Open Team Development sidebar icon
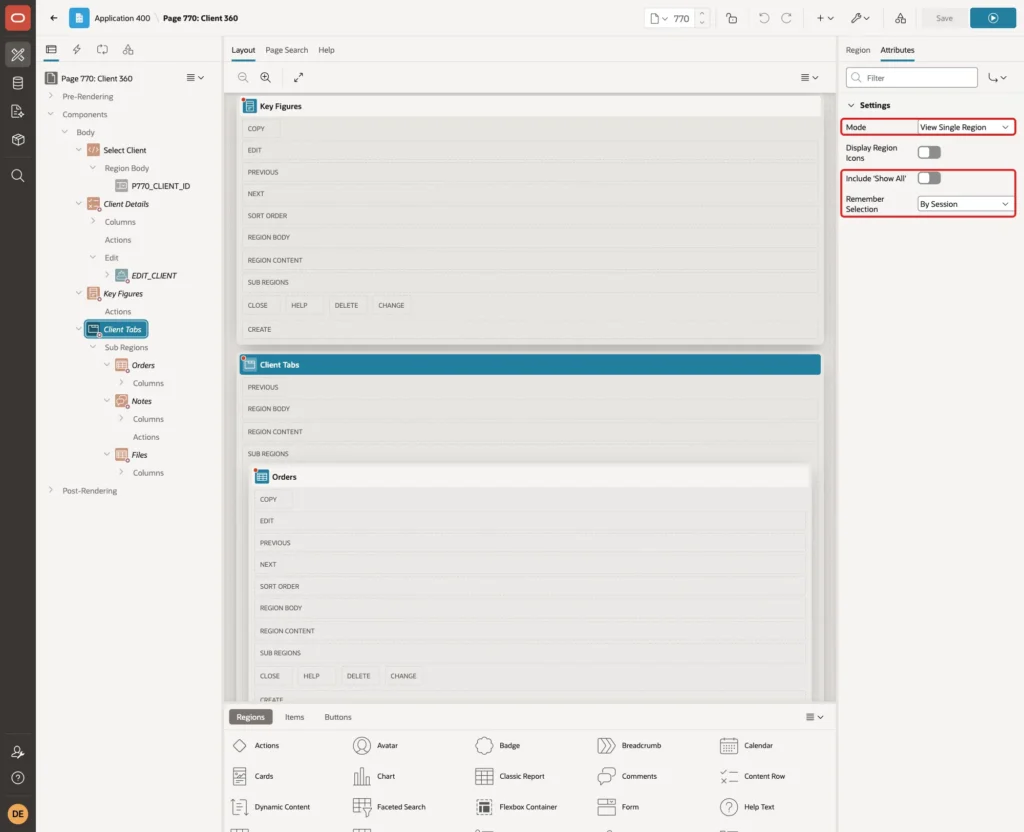This screenshot has width=1024, height=832. [18, 111]
